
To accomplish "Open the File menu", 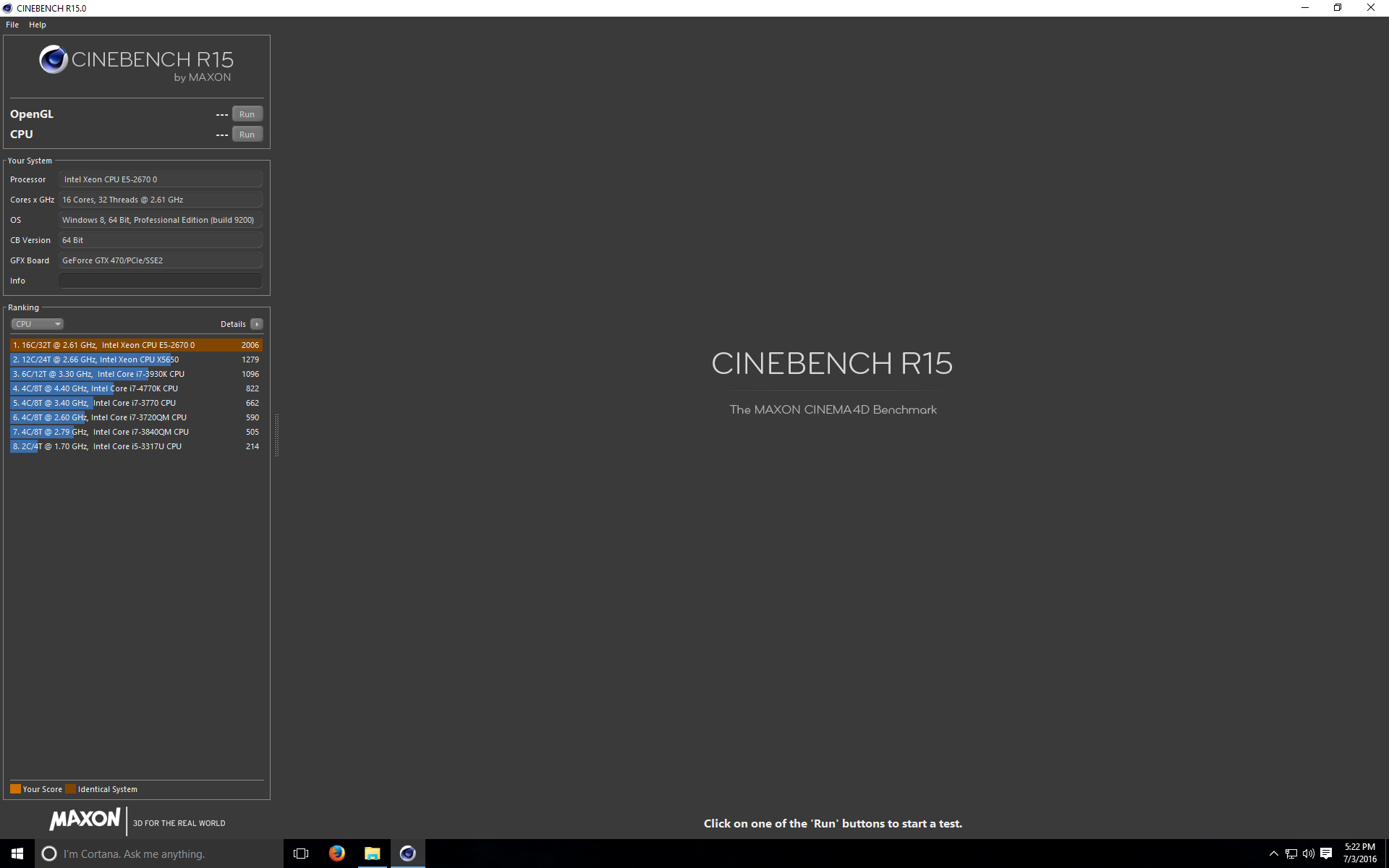I will 12,25.
